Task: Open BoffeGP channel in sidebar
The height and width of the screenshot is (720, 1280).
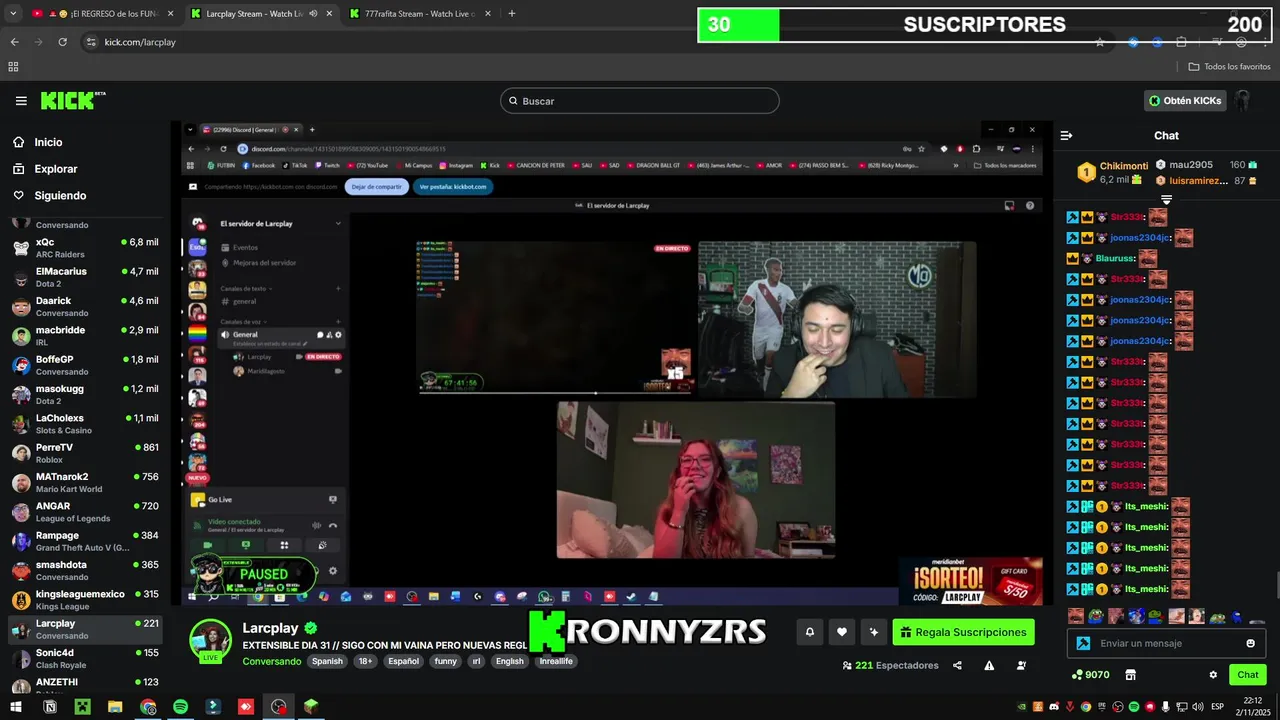Action: coord(85,365)
